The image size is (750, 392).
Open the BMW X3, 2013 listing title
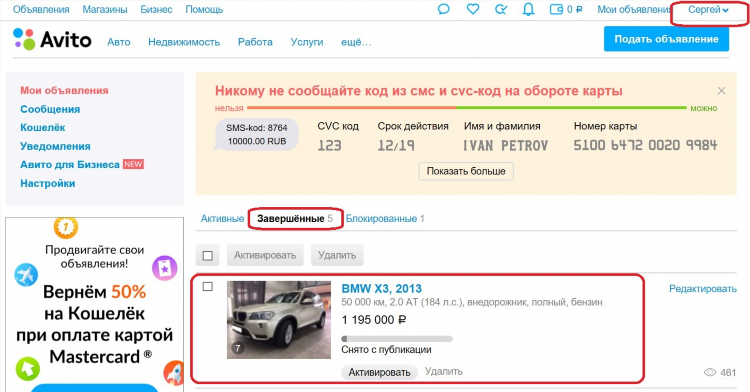(x=382, y=289)
